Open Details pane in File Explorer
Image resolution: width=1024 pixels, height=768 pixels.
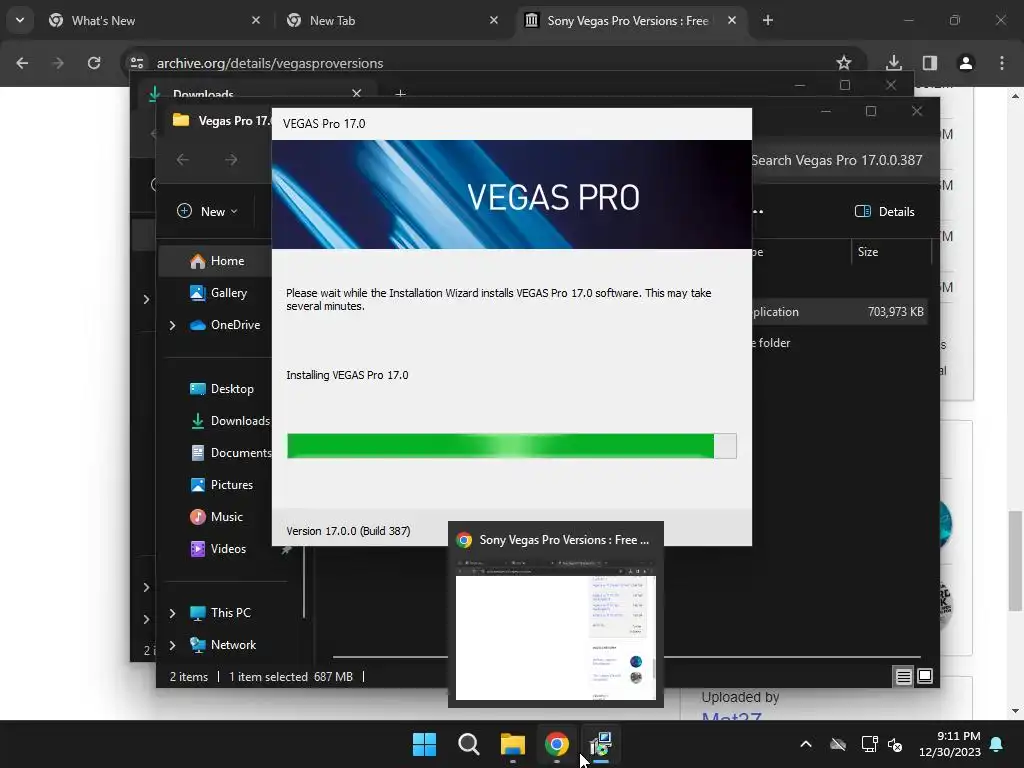[885, 212]
